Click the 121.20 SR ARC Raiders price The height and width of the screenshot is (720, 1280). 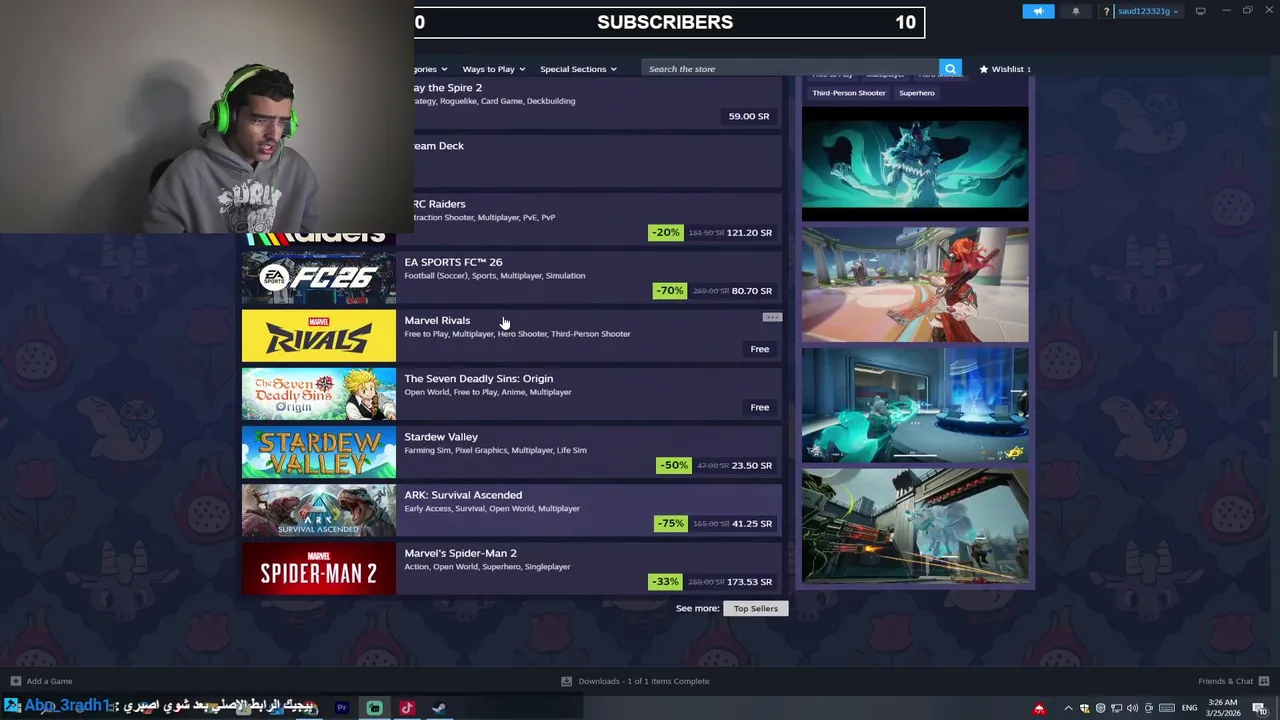pyautogui.click(x=749, y=233)
